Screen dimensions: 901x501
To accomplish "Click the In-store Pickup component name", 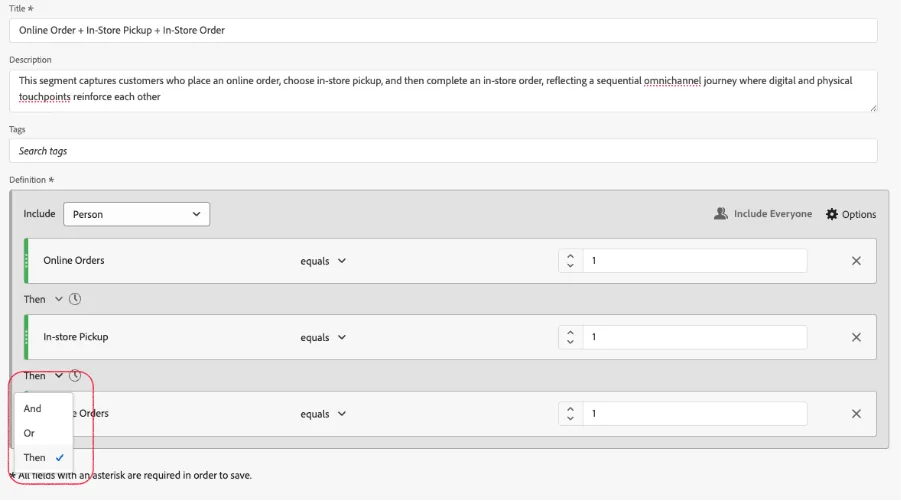I will (x=75, y=337).
